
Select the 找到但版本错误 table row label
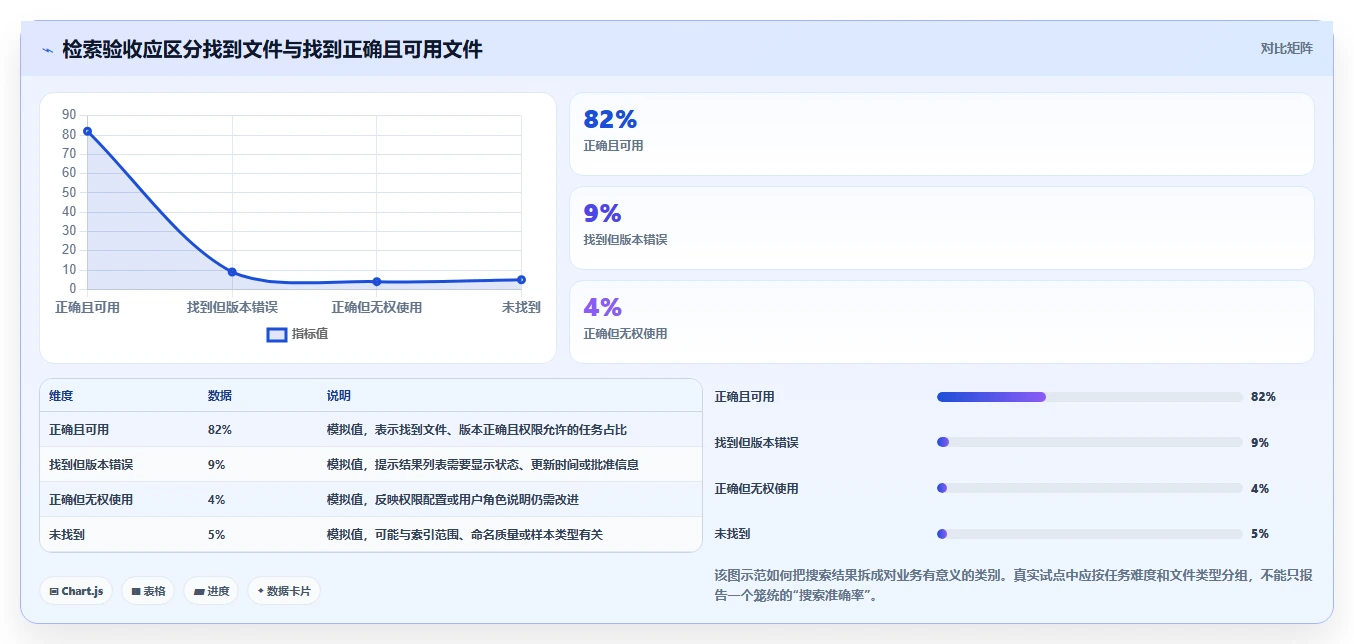point(91,465)
